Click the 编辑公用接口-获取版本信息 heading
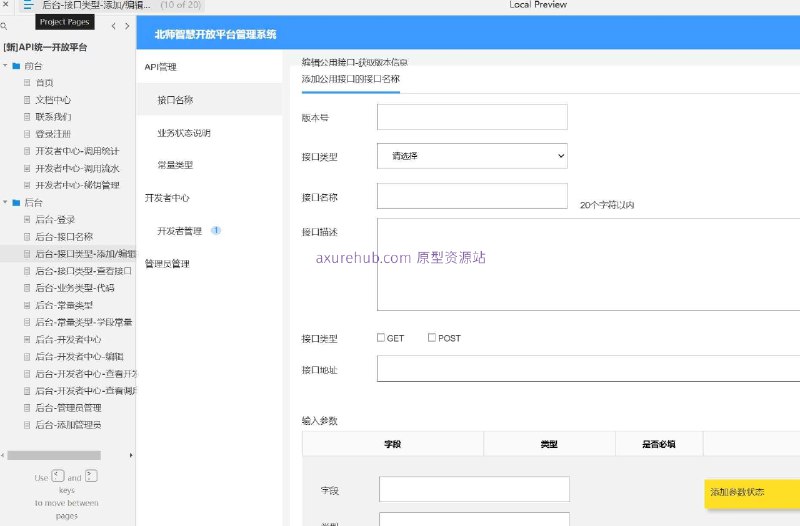The width and height of the screenshot is (800, 526). (355, 62)
